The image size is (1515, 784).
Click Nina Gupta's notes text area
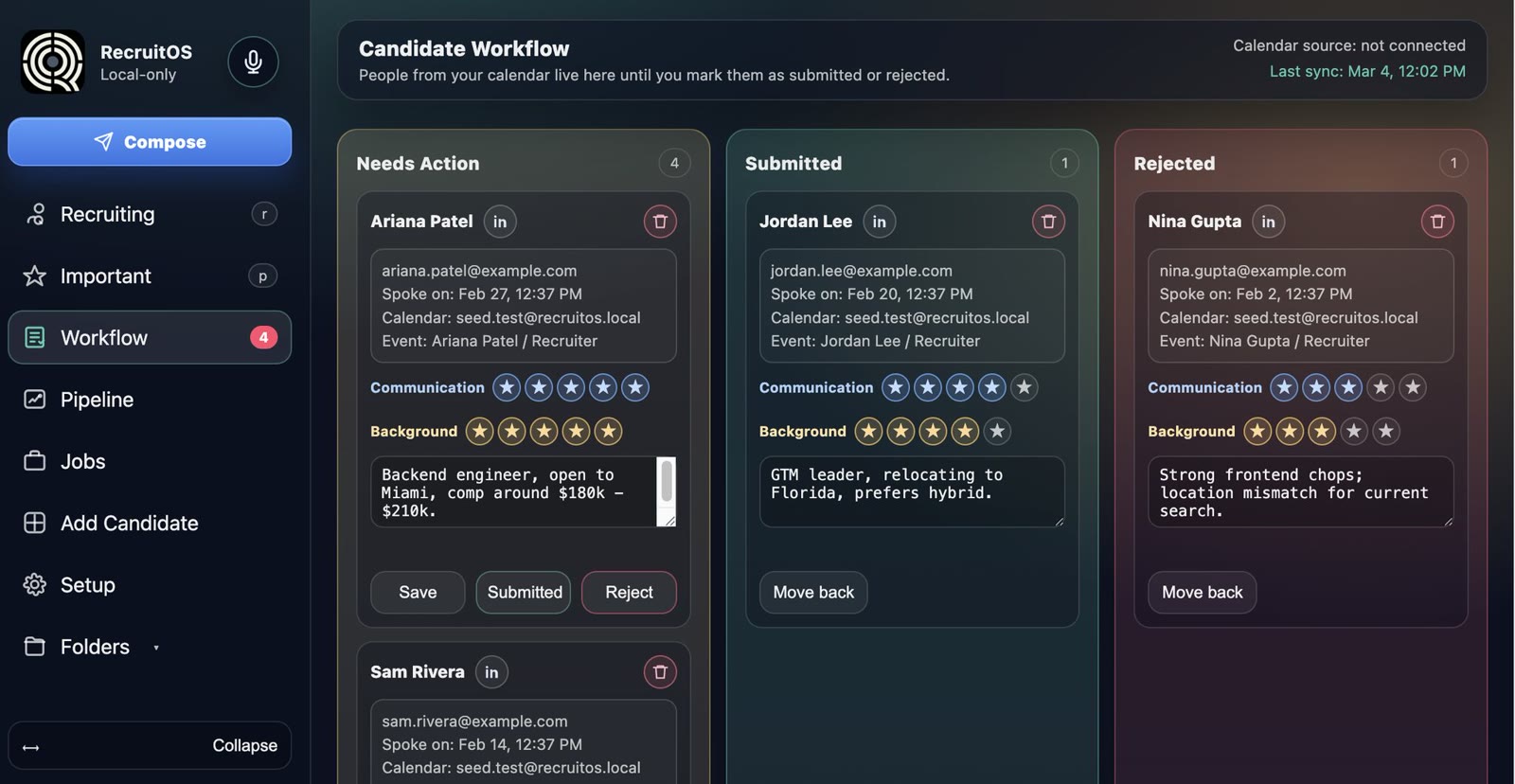click(x=1301, y=492)
